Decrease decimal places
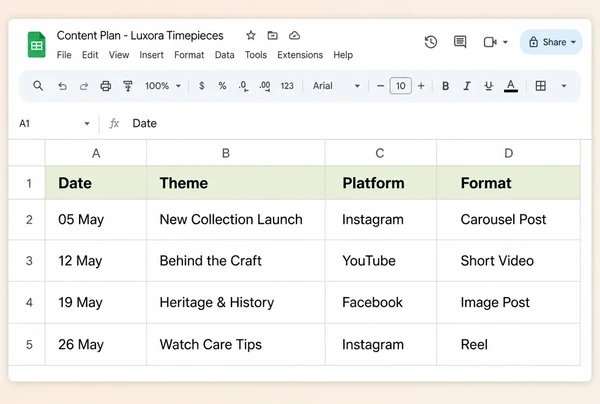Image resolution: width=600 pixels, height=404 pixels. (x=243, y=86)
